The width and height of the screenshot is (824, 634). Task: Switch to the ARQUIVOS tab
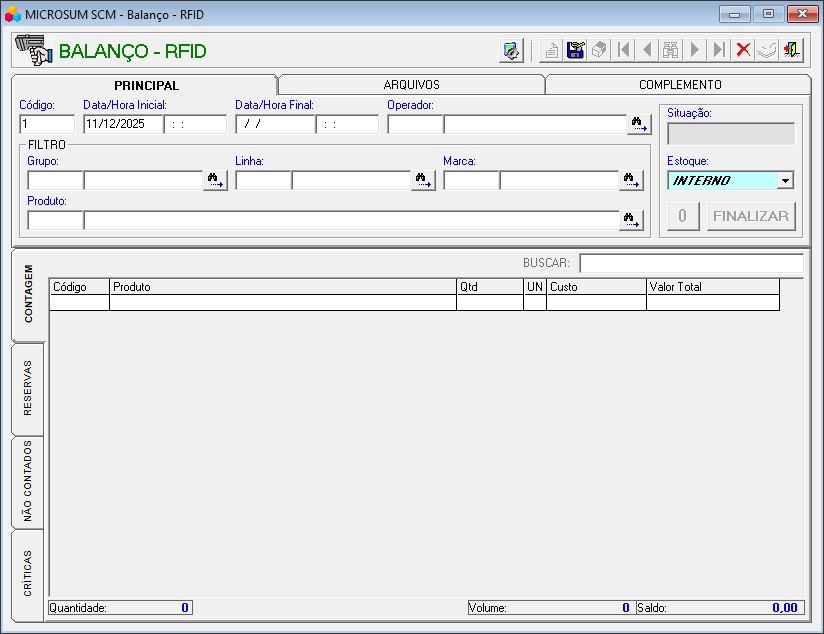(x=411, y=85)
